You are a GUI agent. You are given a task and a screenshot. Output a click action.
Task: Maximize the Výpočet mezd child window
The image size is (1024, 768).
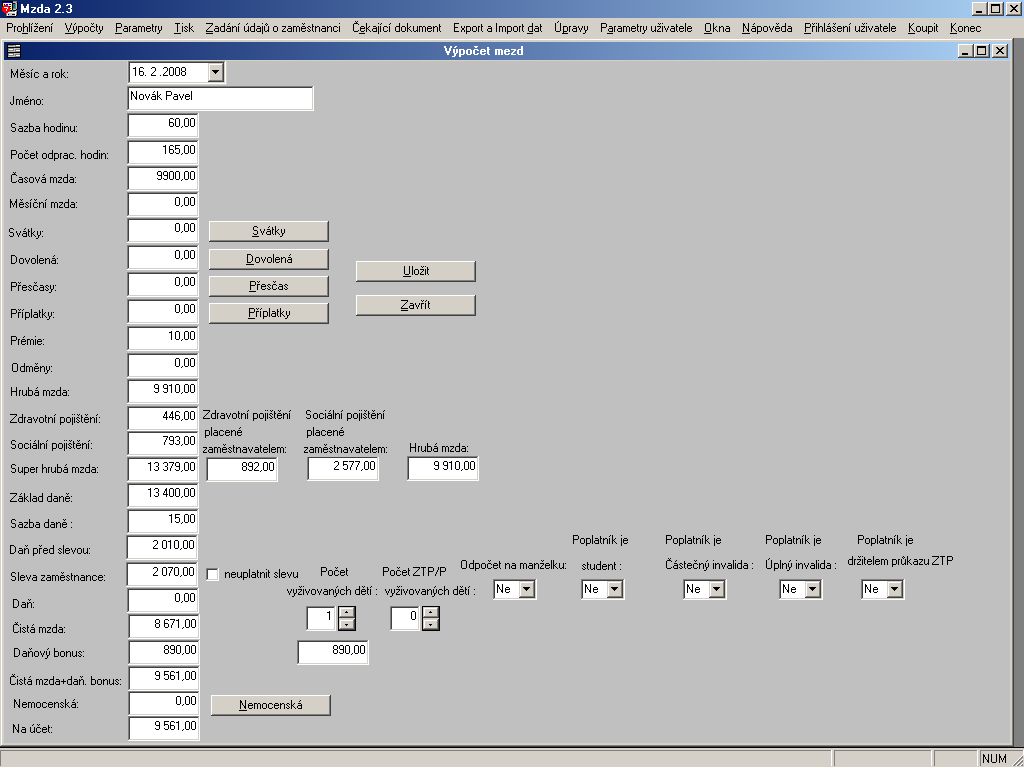tap(982, 51)
